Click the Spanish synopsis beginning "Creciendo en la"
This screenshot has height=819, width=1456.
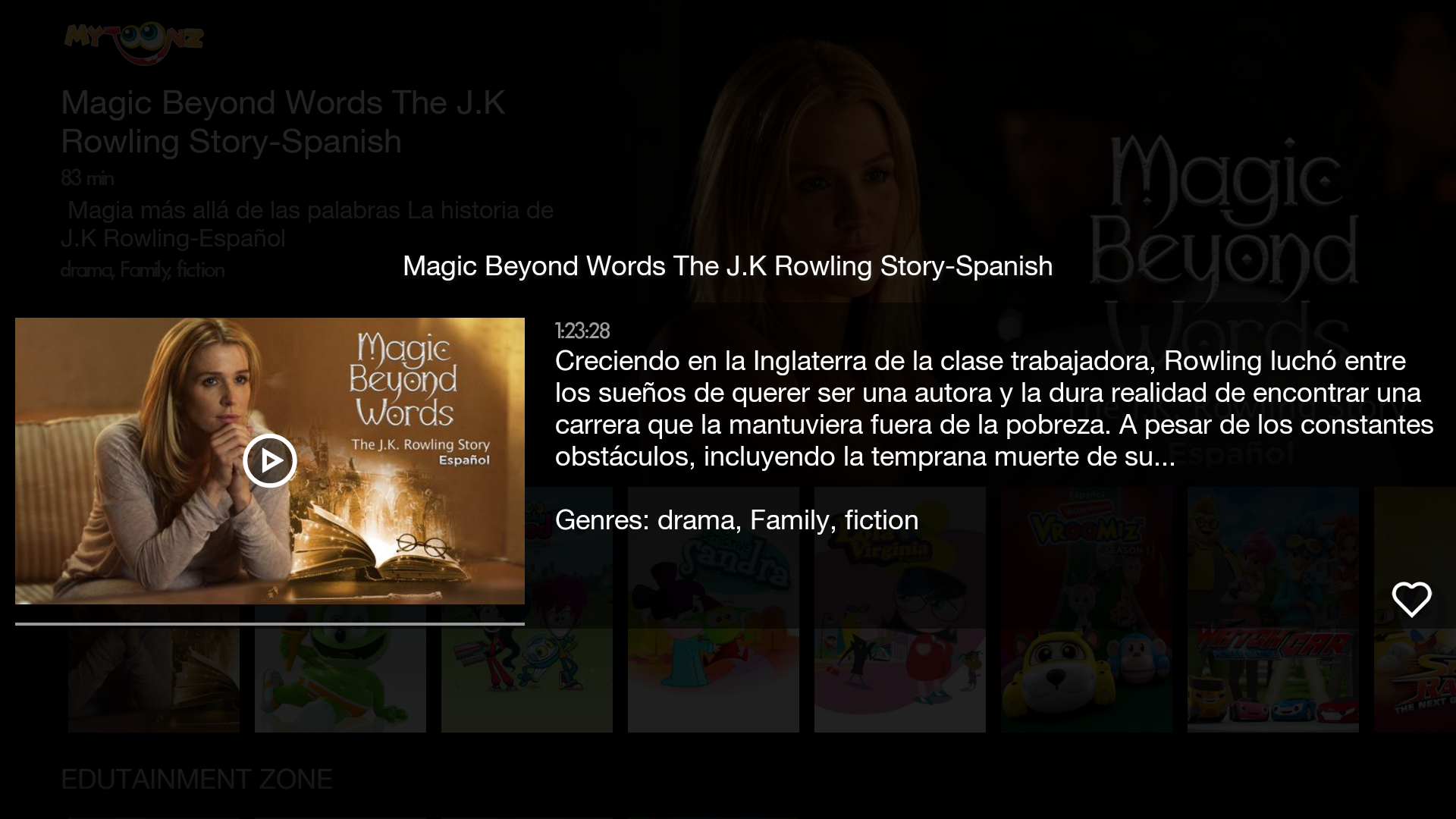click(x=994, y=408)
